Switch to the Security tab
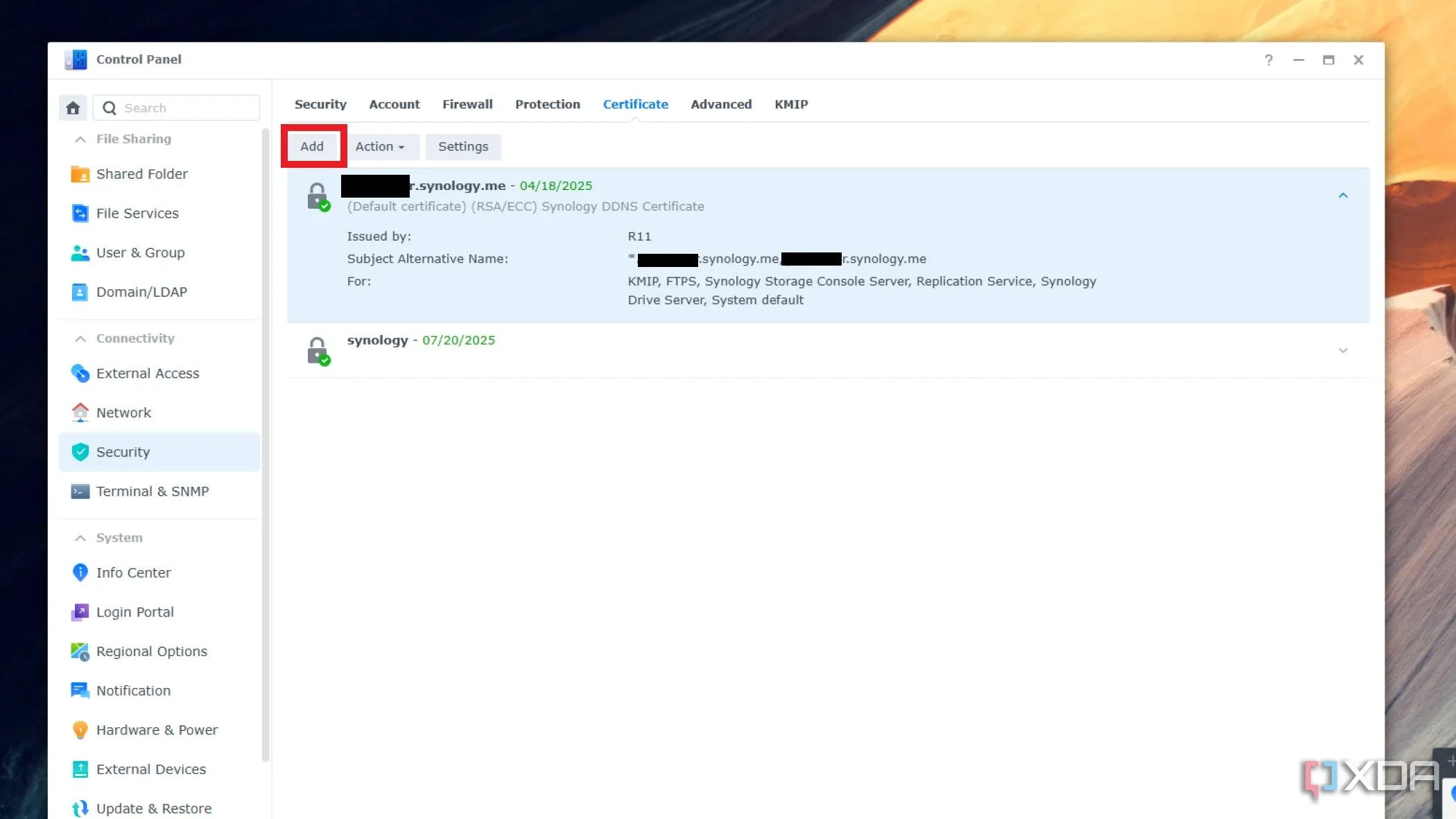 click(320, 104)
